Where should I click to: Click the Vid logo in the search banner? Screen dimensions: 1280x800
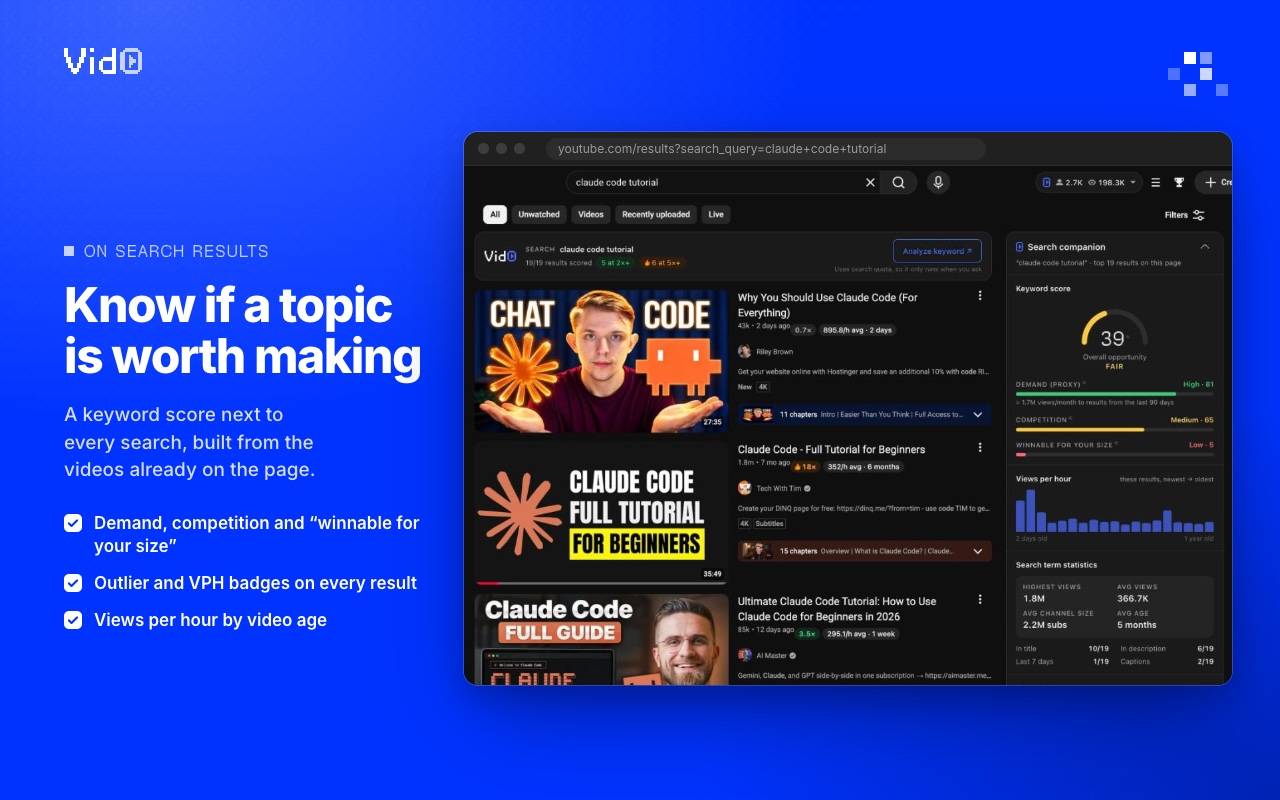(500, 256)
